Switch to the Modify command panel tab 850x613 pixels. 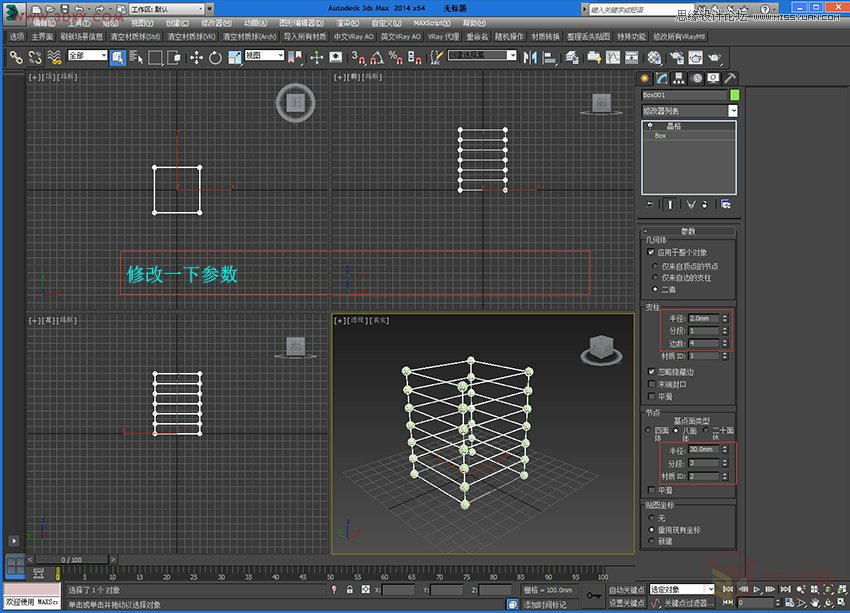pyautogui.click(x=662, y=80)
